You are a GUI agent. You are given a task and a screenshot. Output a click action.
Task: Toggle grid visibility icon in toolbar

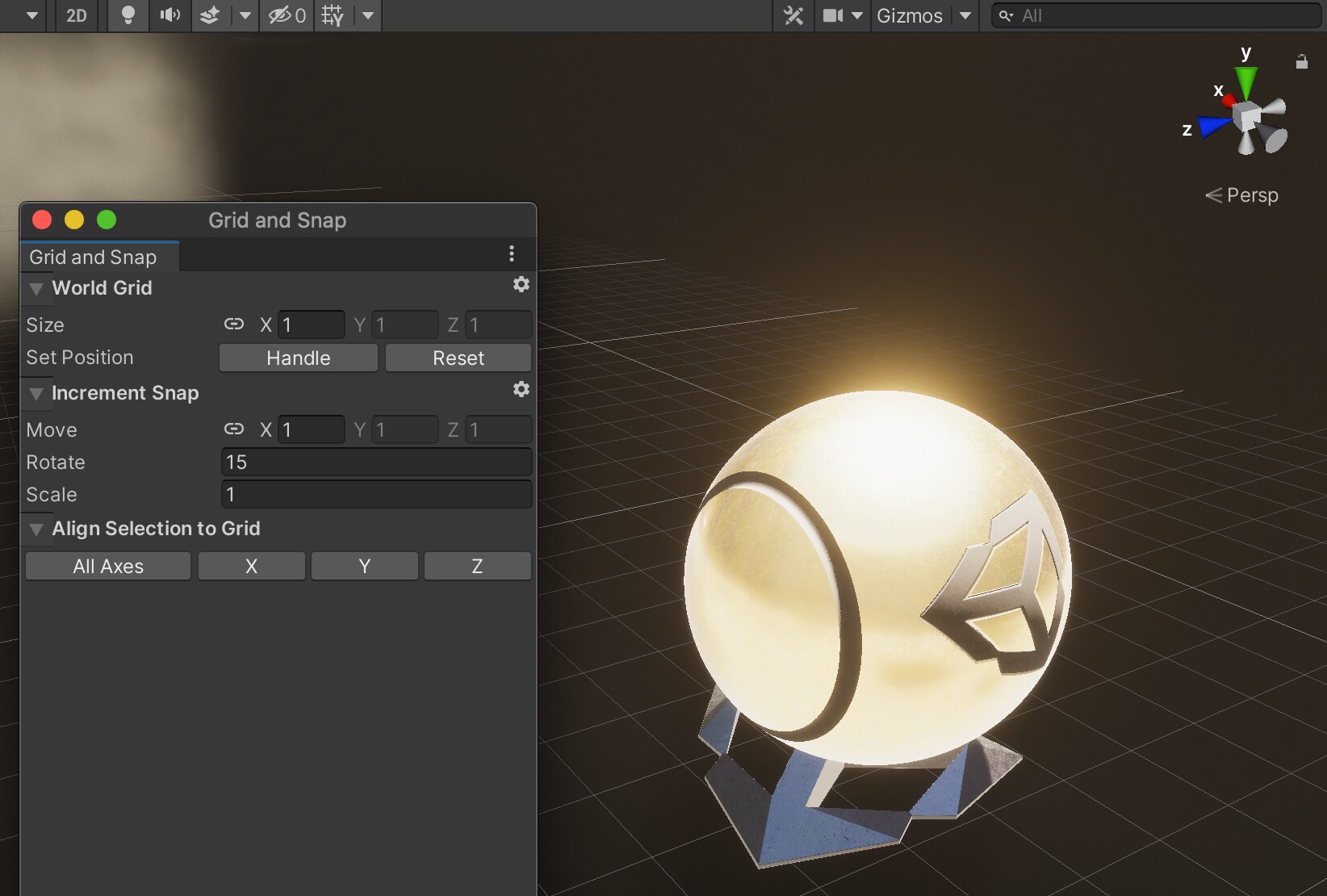click(333, 15)
